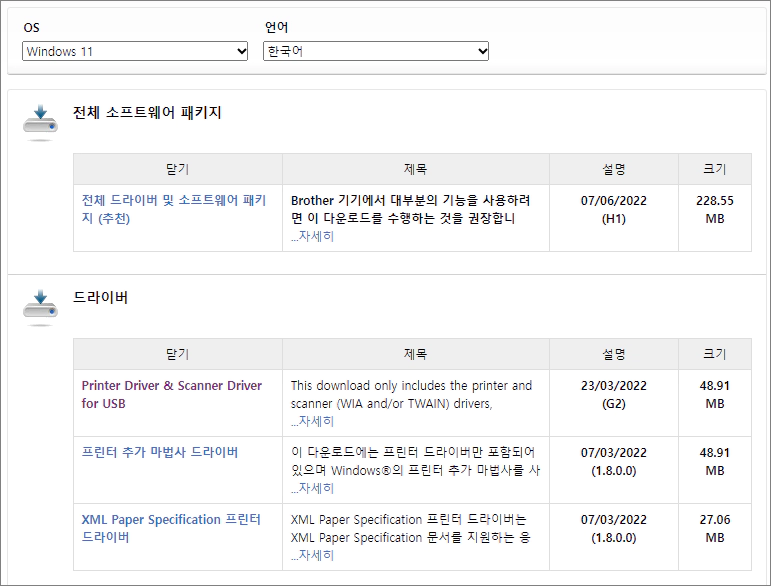Click download icon beside 전체 소프트웨어 패키지
Viewport: 771px width, 586px height.
tap(40, 122)
